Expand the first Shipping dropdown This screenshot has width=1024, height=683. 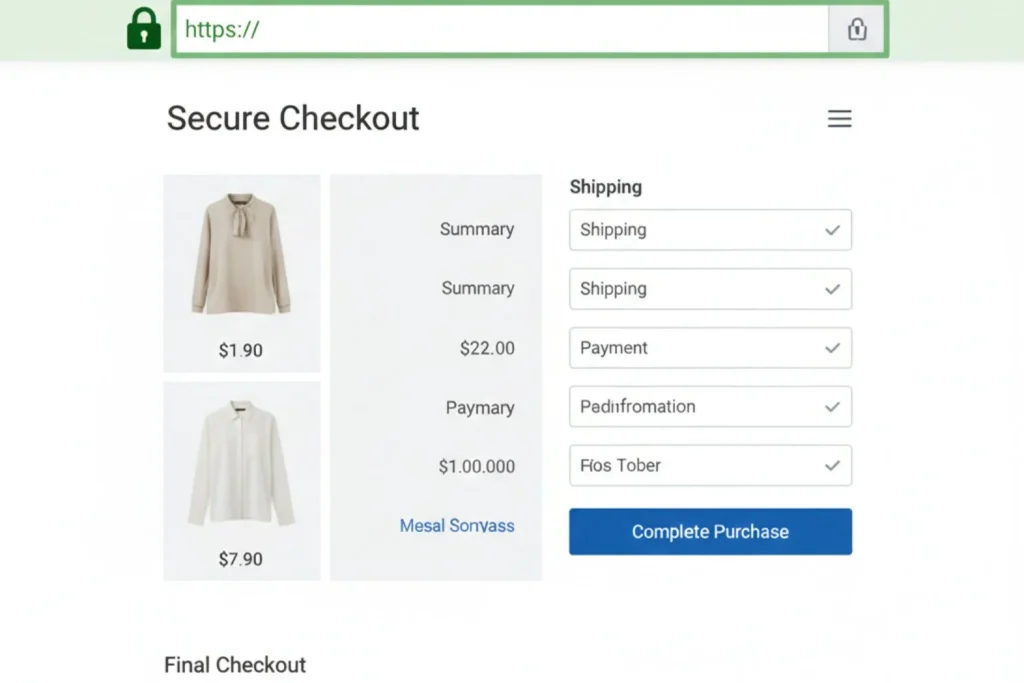coord(710,230)
